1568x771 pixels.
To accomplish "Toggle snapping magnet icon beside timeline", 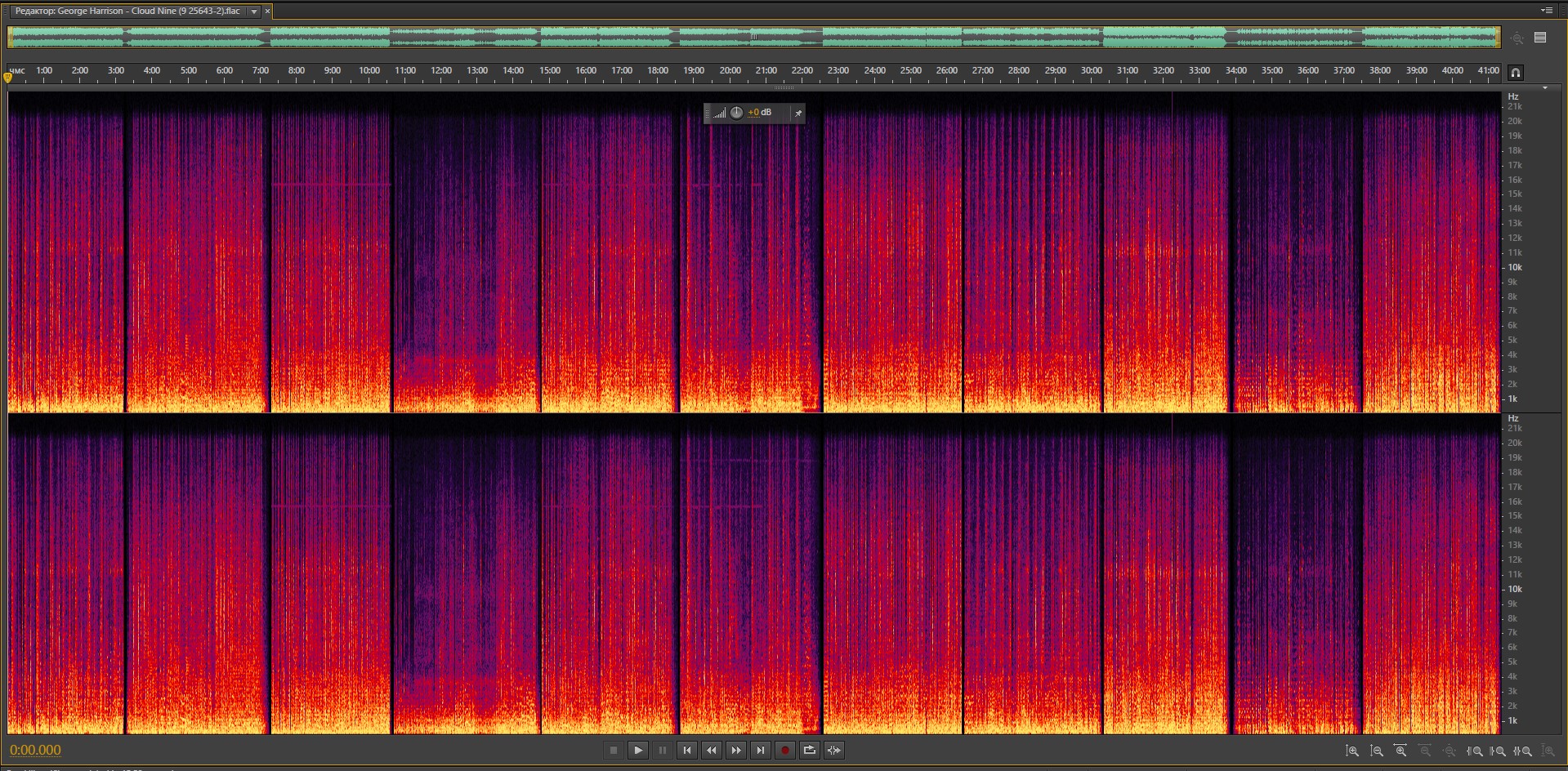I will pos(1515,72).
